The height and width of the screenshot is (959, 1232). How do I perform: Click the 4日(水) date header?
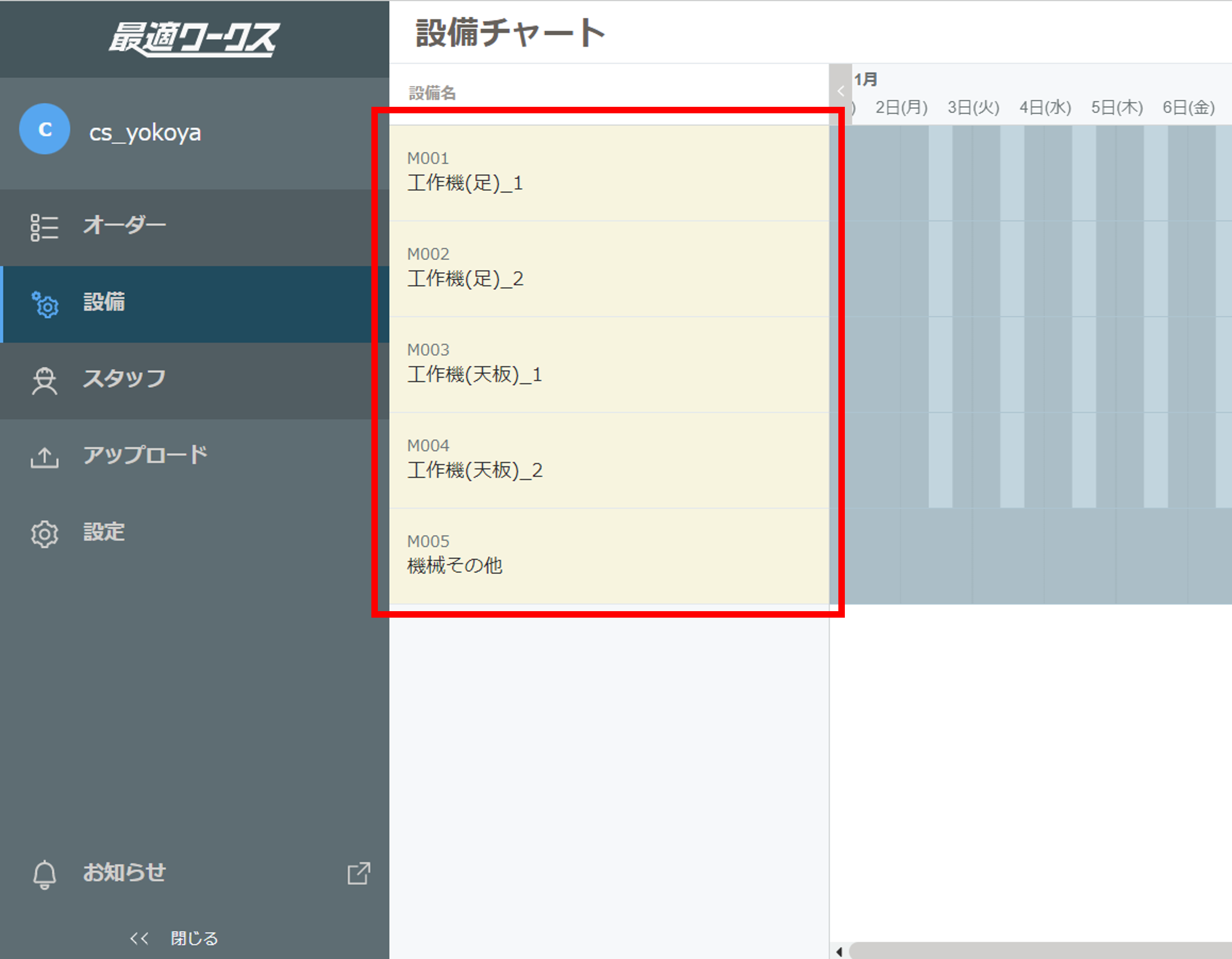[x=1045, y=107]
